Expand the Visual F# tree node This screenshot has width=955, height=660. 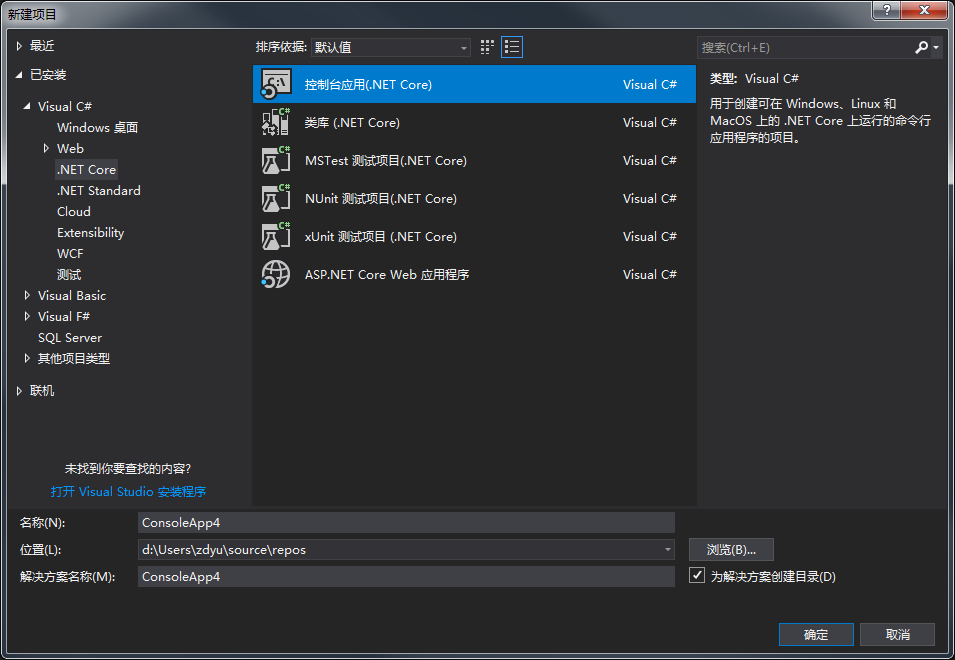[x=27, y=316]
